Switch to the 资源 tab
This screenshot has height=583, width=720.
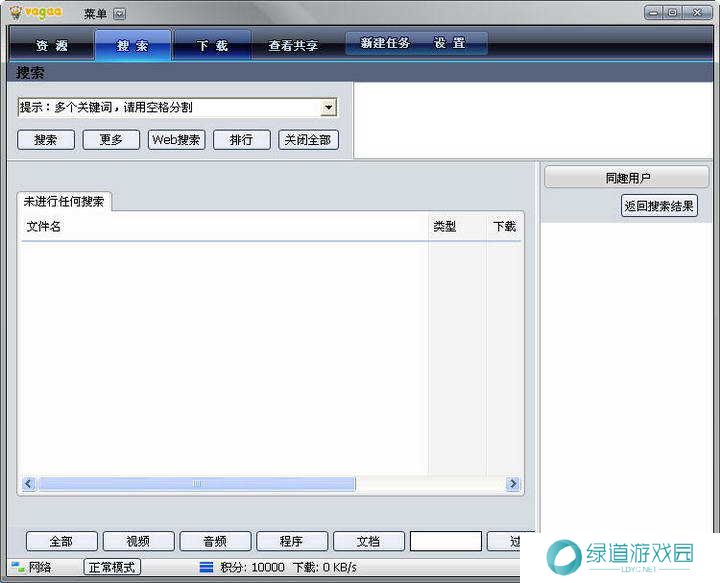click(x=51, y=45)
